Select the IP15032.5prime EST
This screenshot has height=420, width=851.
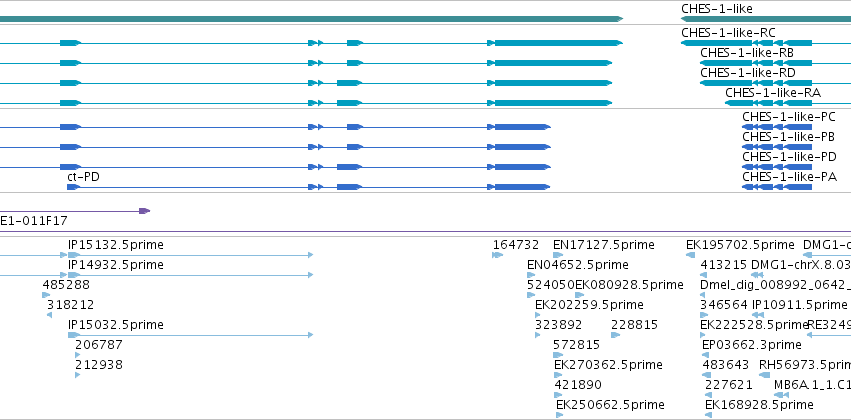coord(116,325)
